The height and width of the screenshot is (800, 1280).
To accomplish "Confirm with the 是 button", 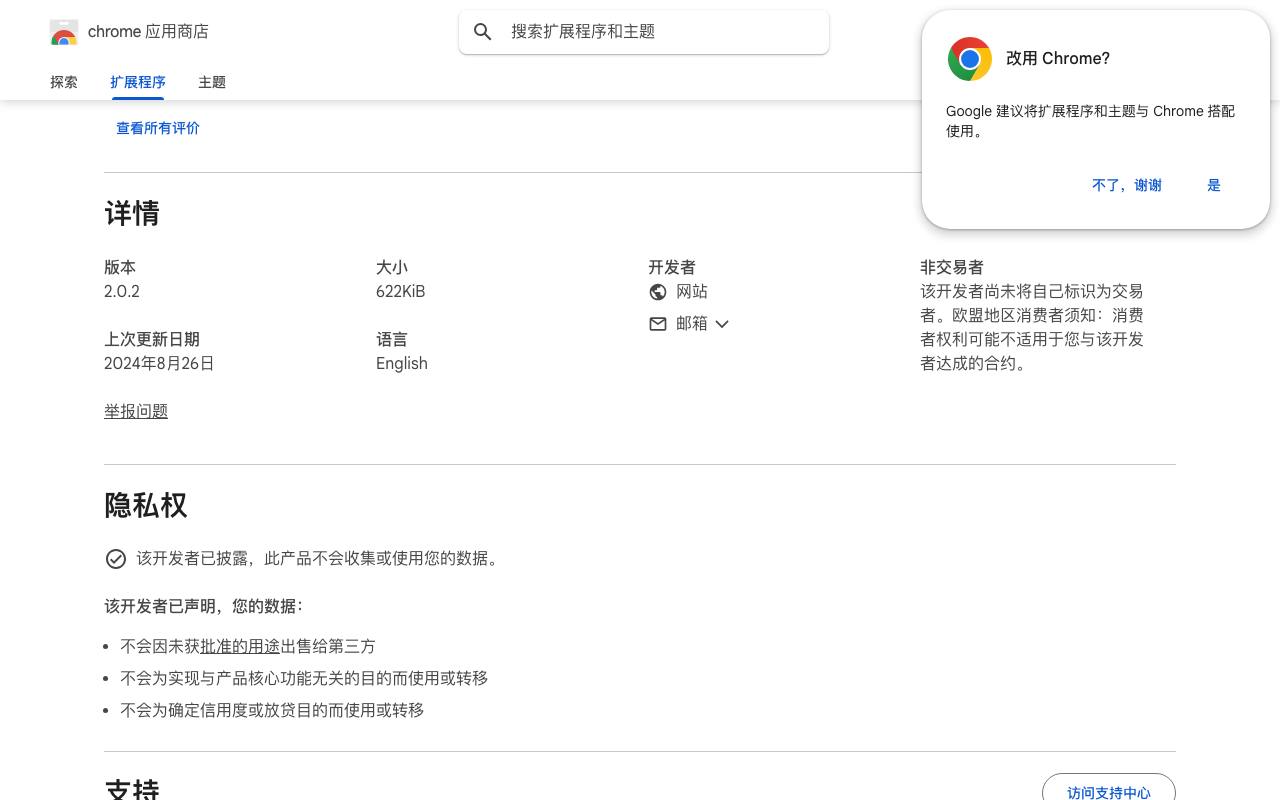I will 1214,185.
